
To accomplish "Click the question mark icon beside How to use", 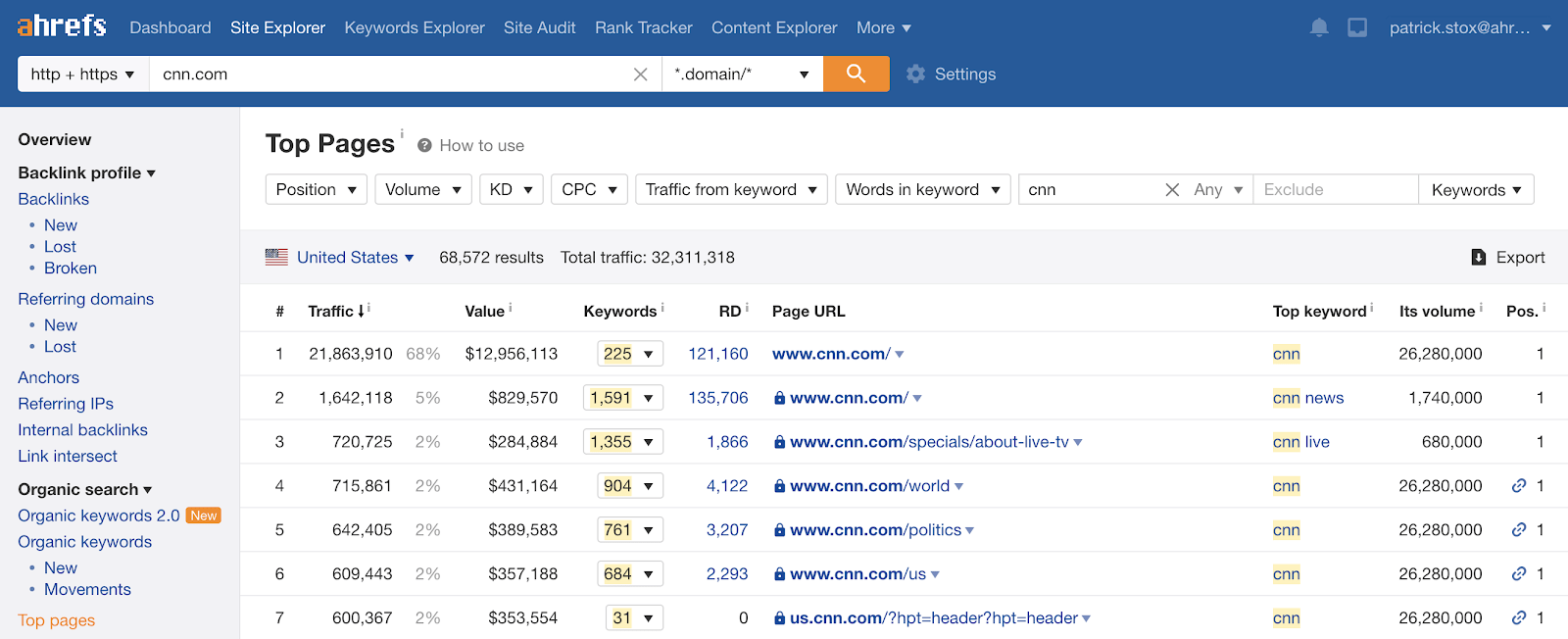I will coord(424,146).
